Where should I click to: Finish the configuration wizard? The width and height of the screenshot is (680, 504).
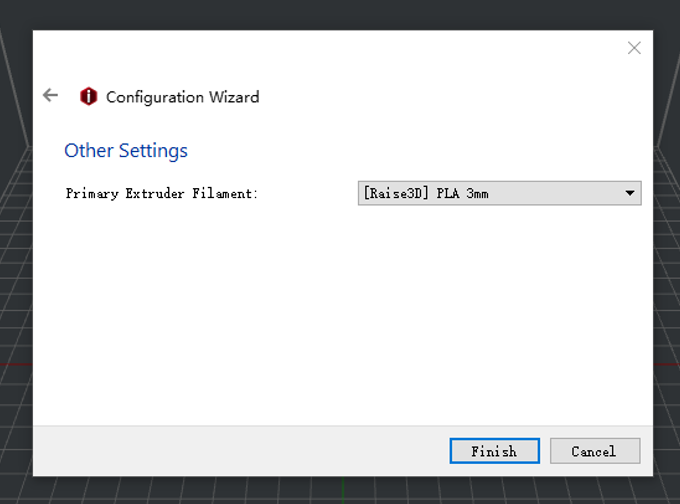[494, 451]
